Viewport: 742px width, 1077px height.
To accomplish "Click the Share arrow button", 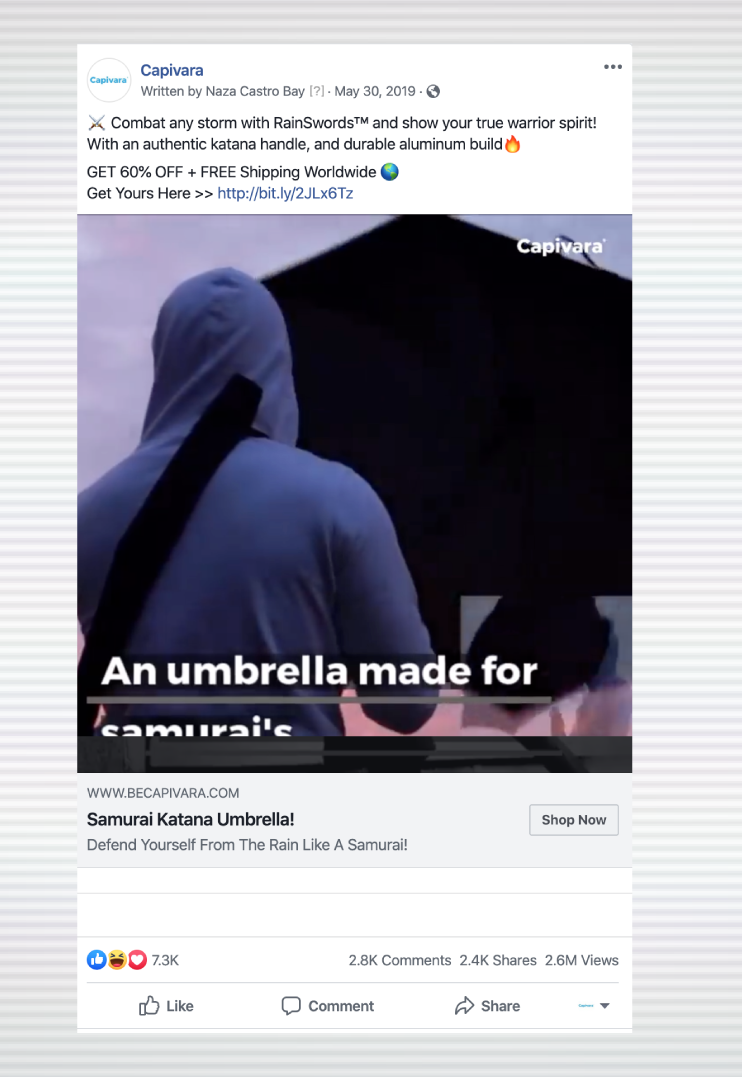I will 487,1006.
